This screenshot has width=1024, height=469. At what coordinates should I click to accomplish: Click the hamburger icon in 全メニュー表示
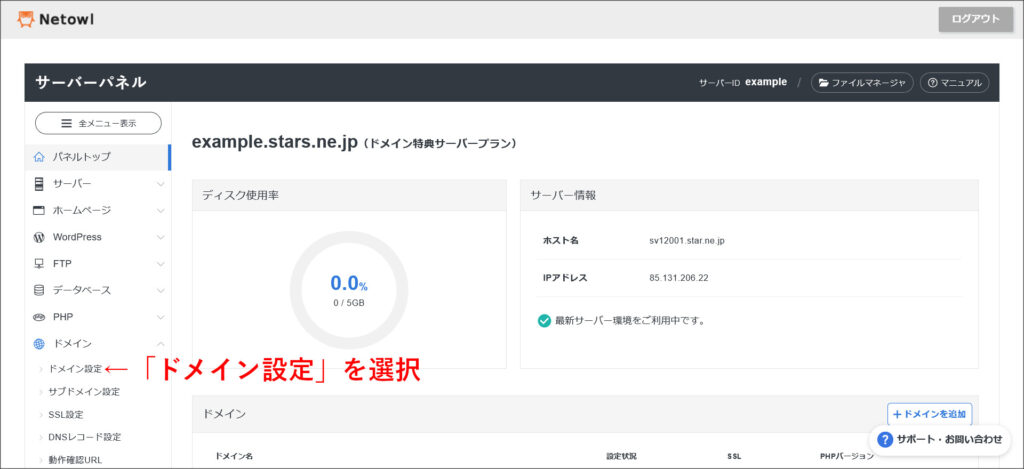pyautogui.click(x=67, y=123)
